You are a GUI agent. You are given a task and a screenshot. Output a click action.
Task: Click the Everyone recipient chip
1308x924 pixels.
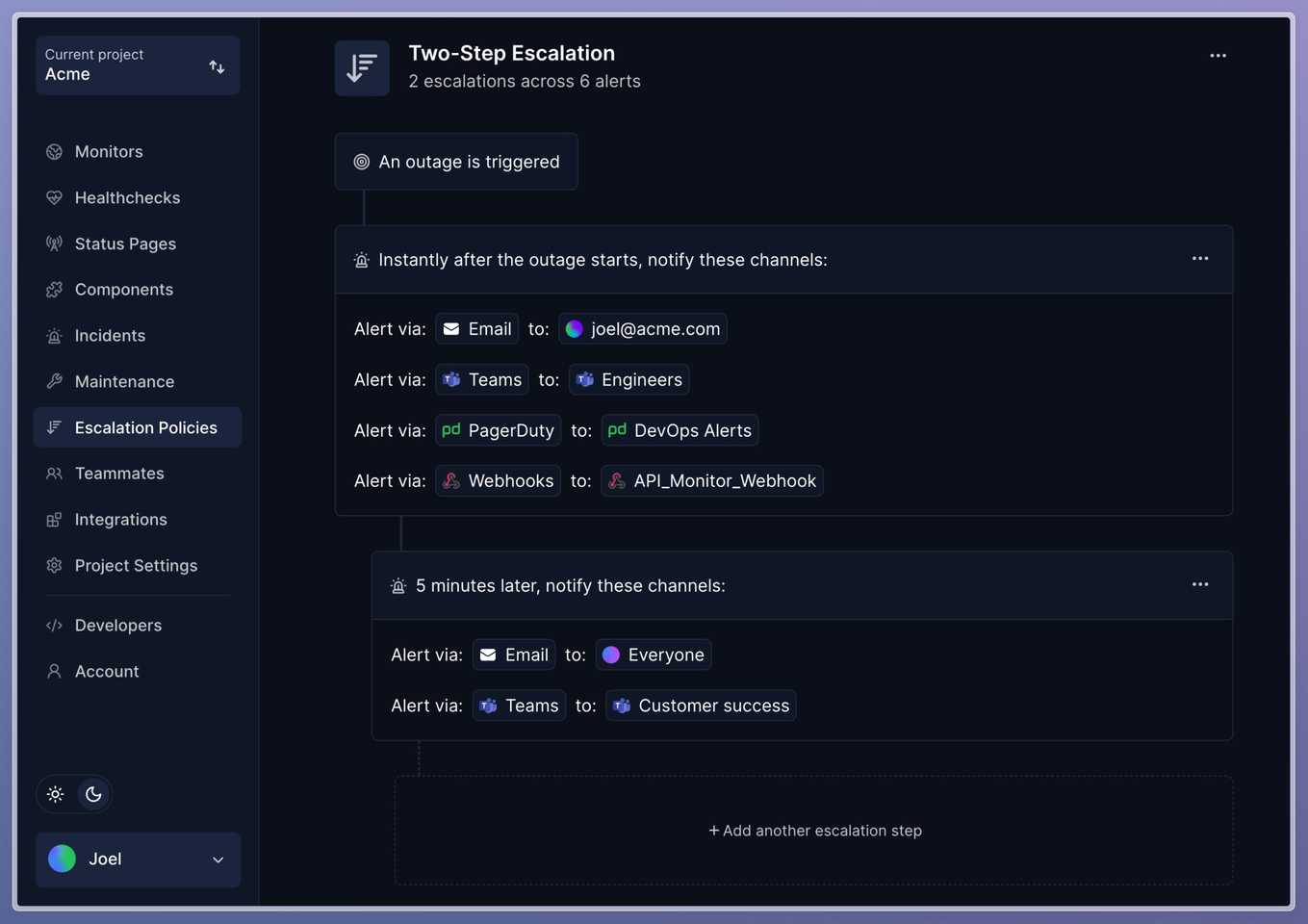pos(654,655)
